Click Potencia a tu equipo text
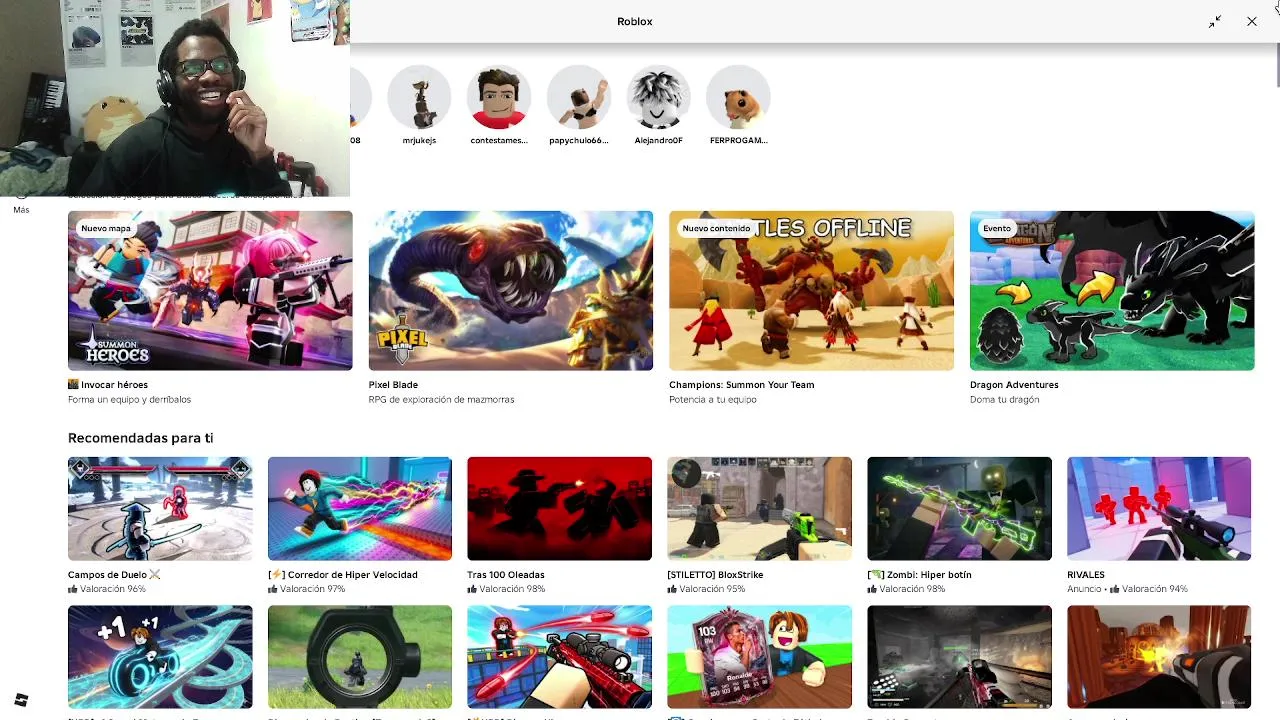Image resolution: width=1280 pixels, height=720 pixels. [x=713, y=400]
